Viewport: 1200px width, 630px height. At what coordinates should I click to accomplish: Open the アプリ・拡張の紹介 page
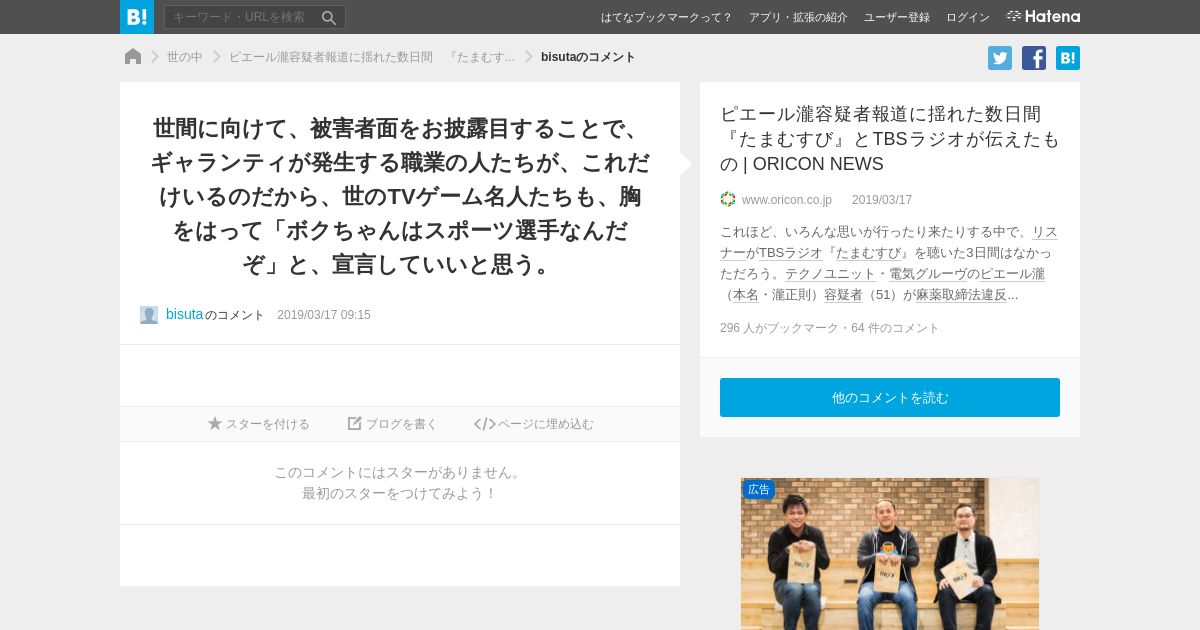[798, 17]
